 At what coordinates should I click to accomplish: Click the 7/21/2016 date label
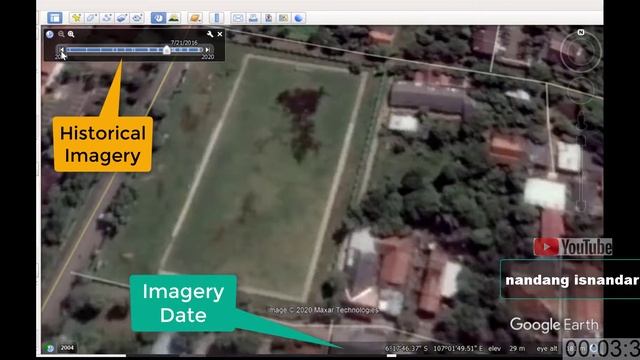[184, 42]
